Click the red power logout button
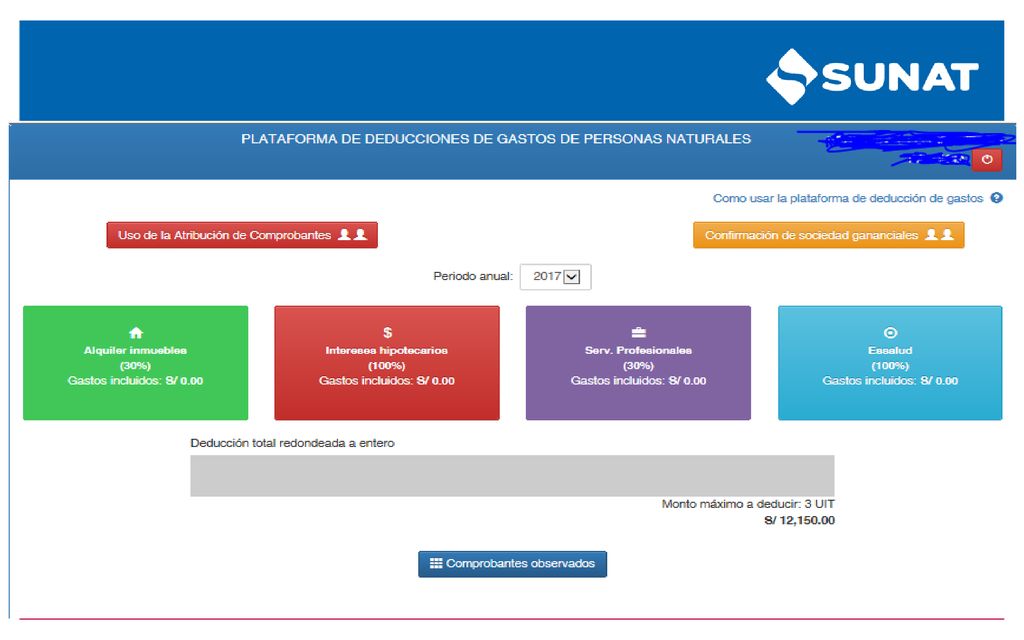The width and height of the screenshot is (1024, 640). pos(987,159)
